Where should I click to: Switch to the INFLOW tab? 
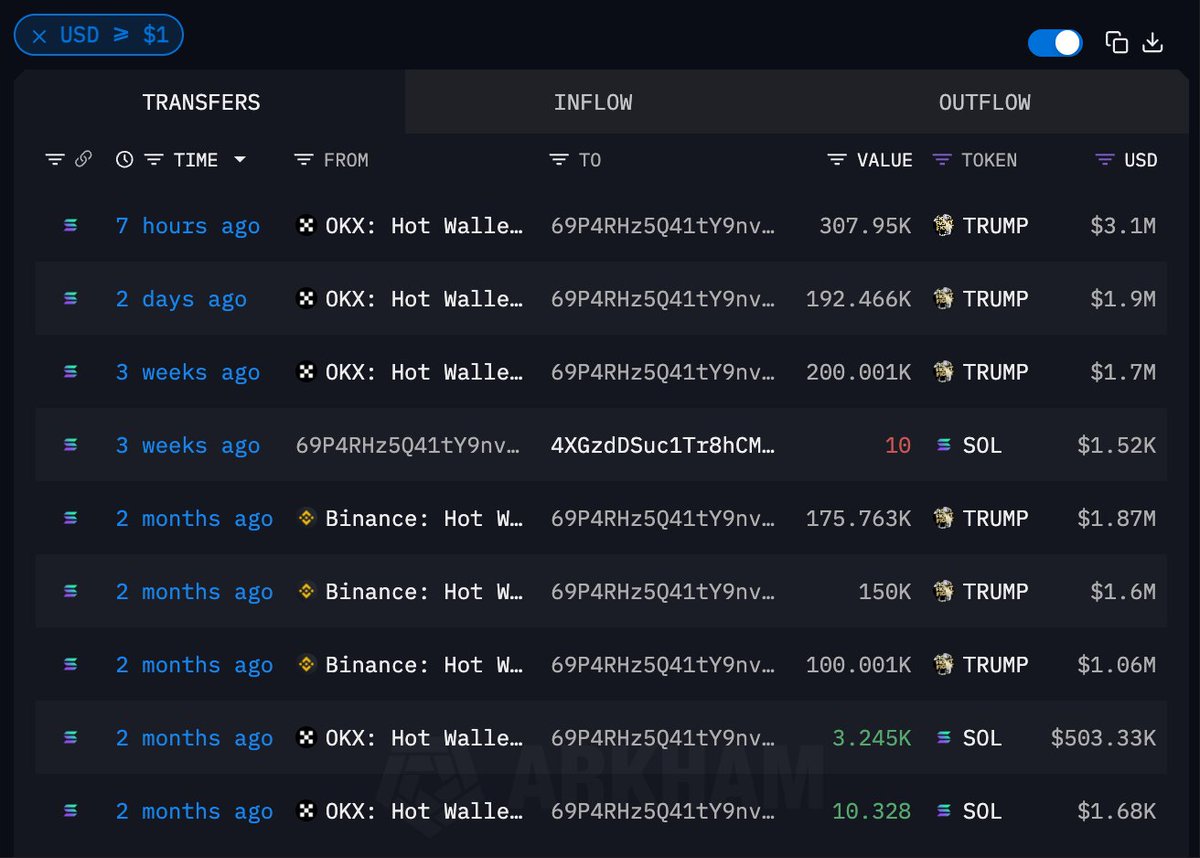tap(593, 102)
